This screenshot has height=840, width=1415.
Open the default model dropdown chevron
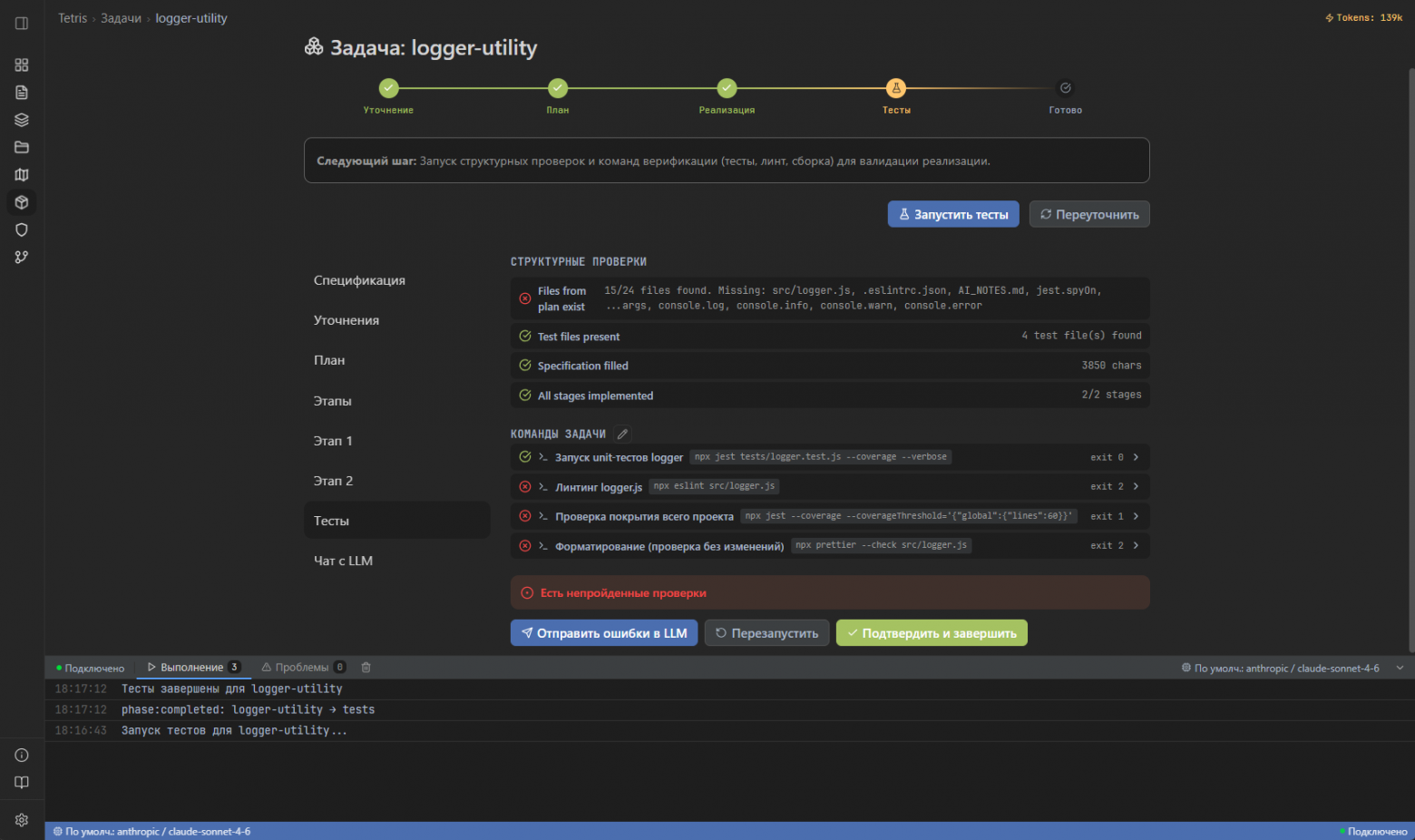1399,669
